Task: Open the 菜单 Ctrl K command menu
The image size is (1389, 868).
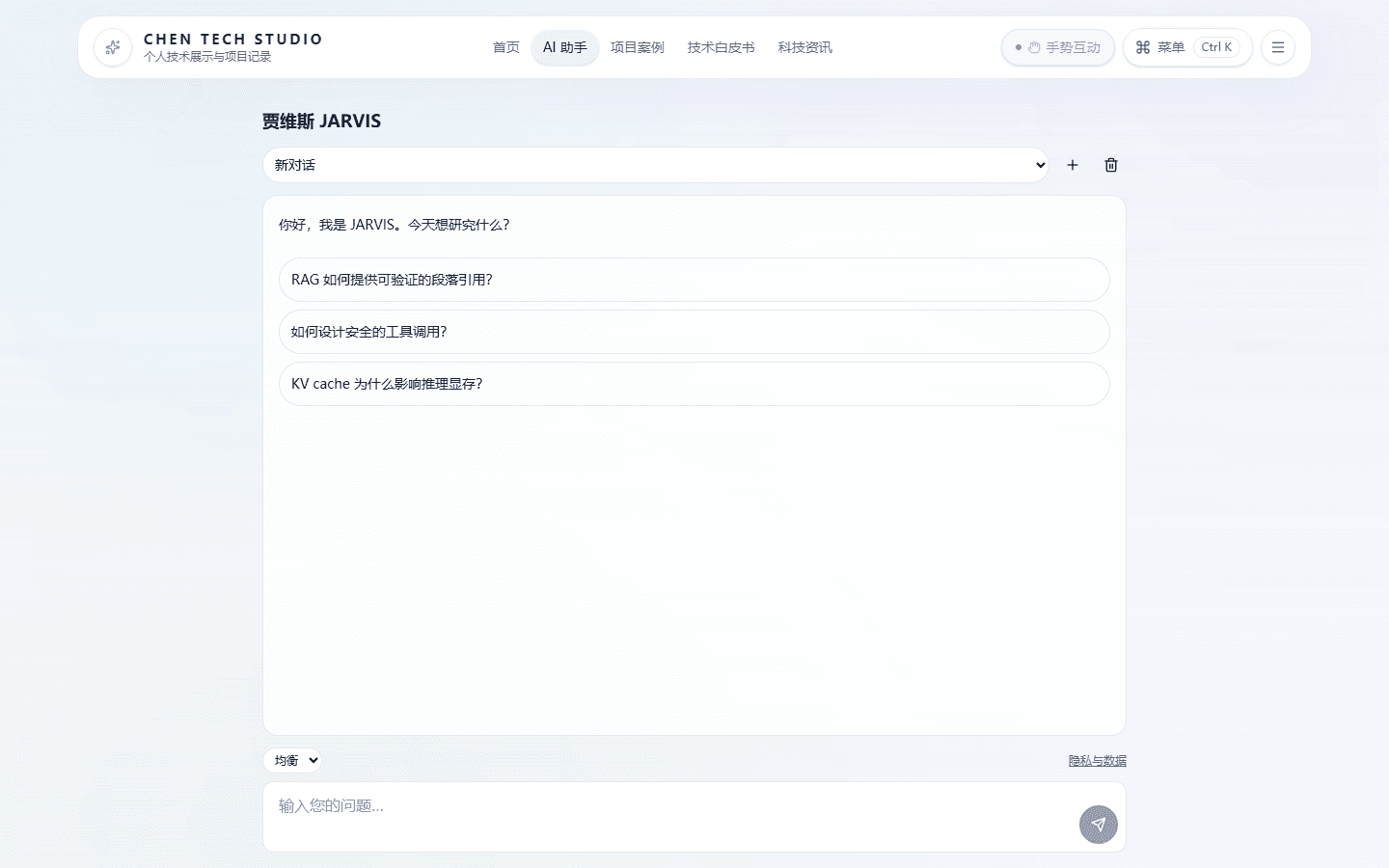Action: tap(1187, 47)
